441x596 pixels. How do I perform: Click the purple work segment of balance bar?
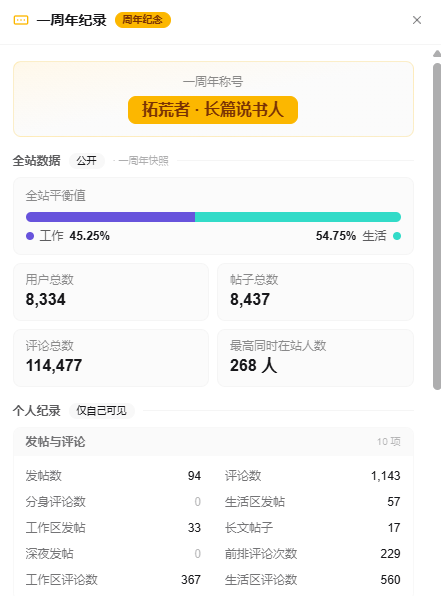tap(110, 217)
